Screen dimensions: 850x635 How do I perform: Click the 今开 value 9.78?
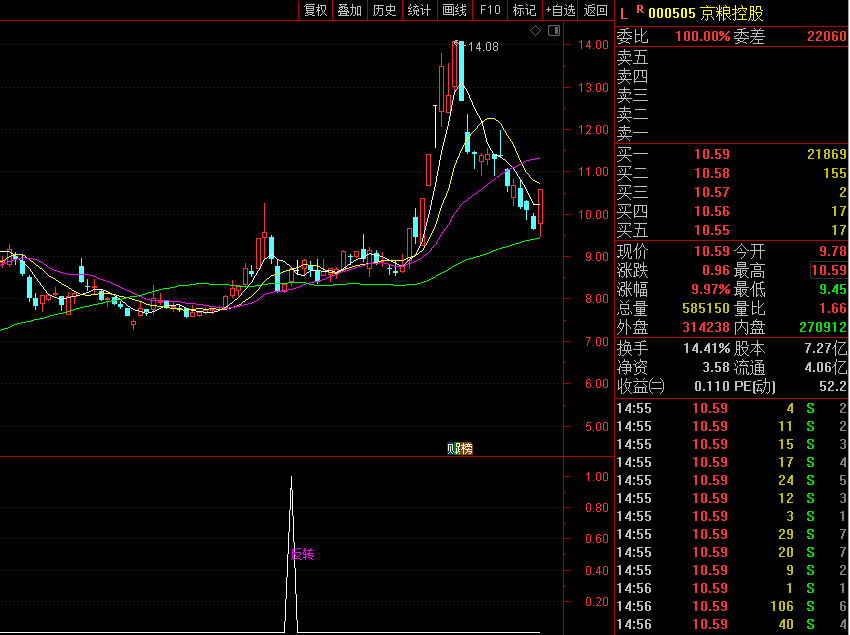pos(833,252)
